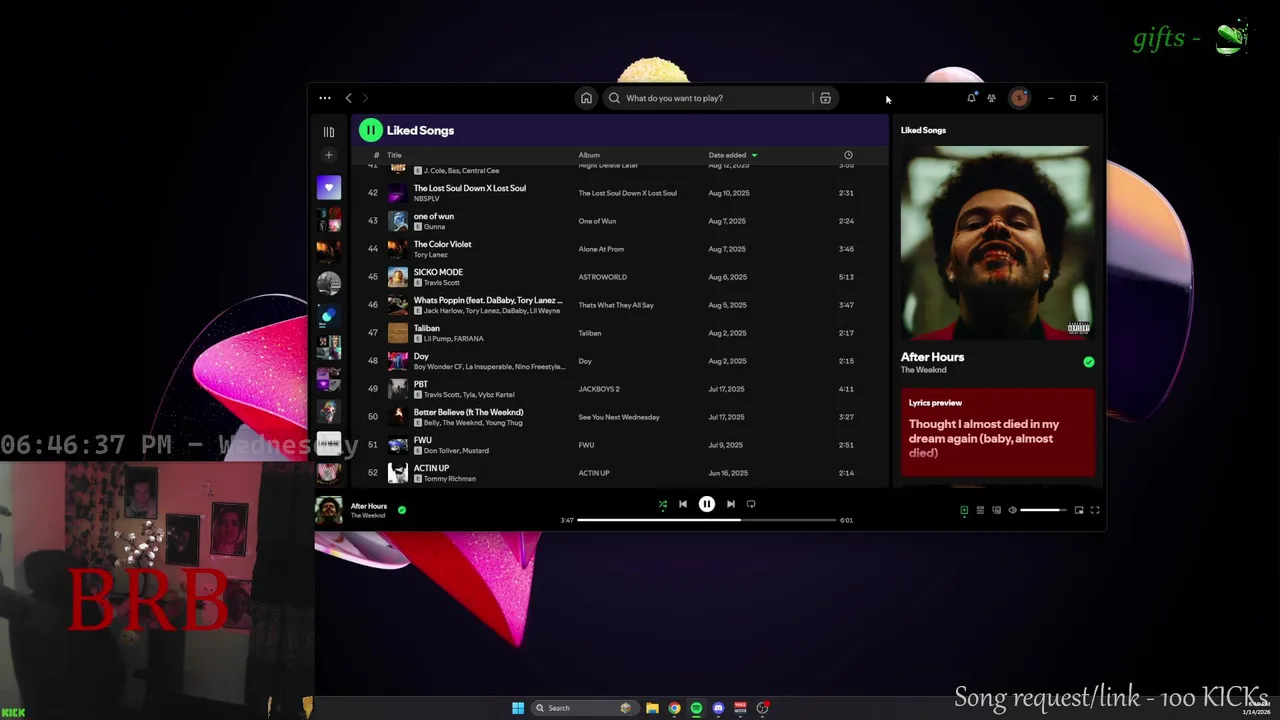
Task: Open Discord from taskbar
Action: click(x=718, y=708)
